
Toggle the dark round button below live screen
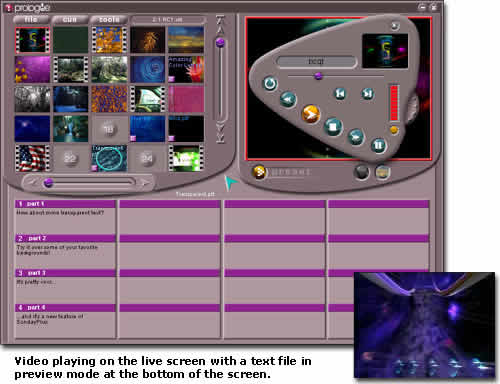pos(361,172)
